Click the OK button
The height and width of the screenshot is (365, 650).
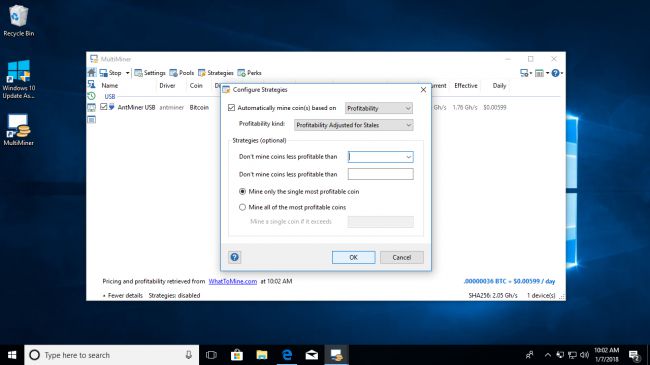point(354,257)
